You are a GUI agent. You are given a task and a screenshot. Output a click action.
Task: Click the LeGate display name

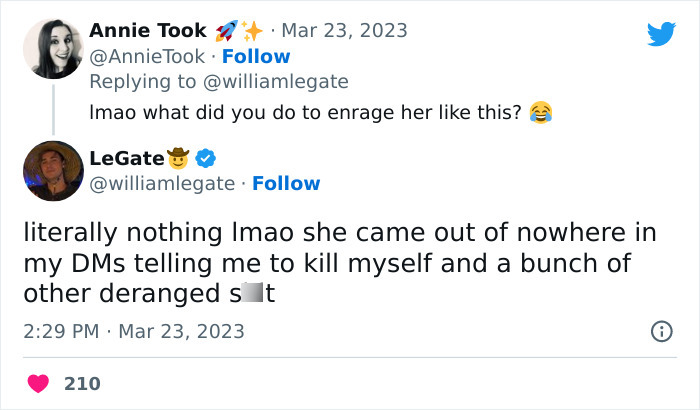tap(126, 157)
